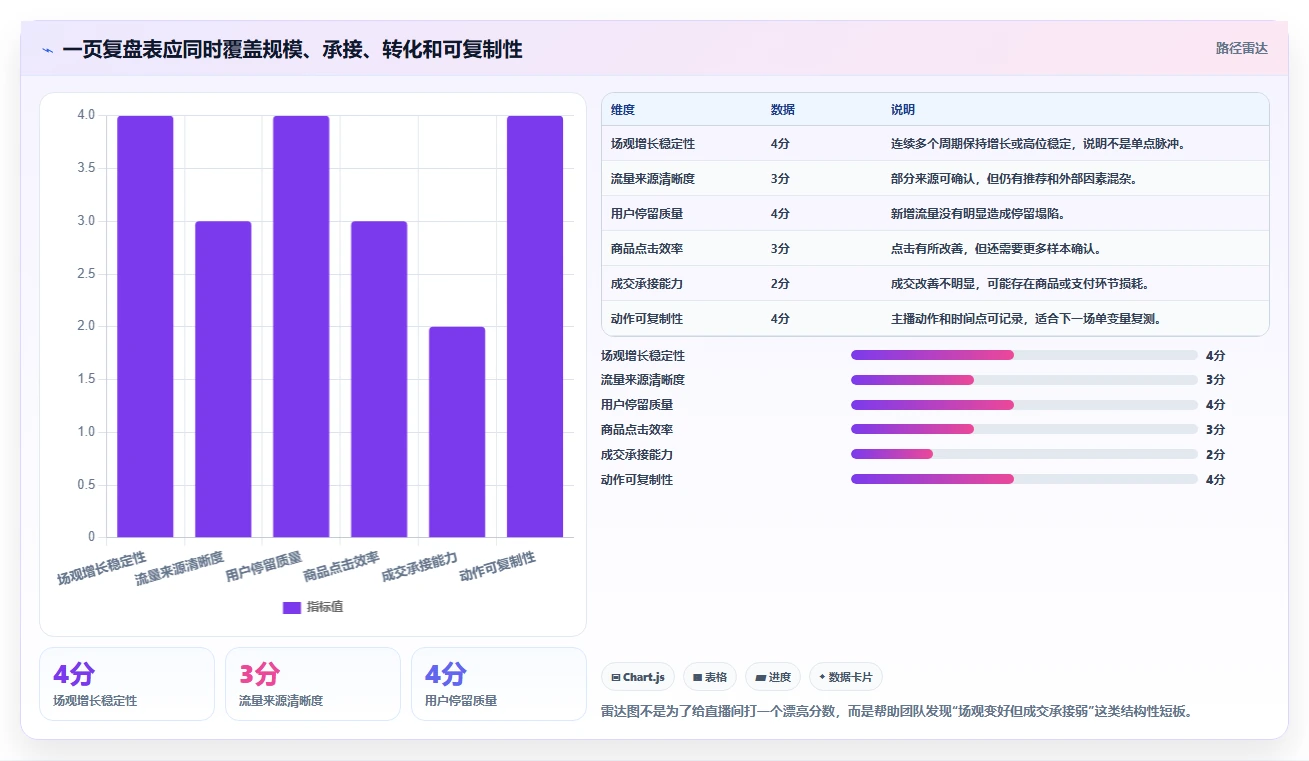The width and height of the screenshot is (1309, 761).
Task: Click the 成交承接能力 label in progress list
Action: 637,454
